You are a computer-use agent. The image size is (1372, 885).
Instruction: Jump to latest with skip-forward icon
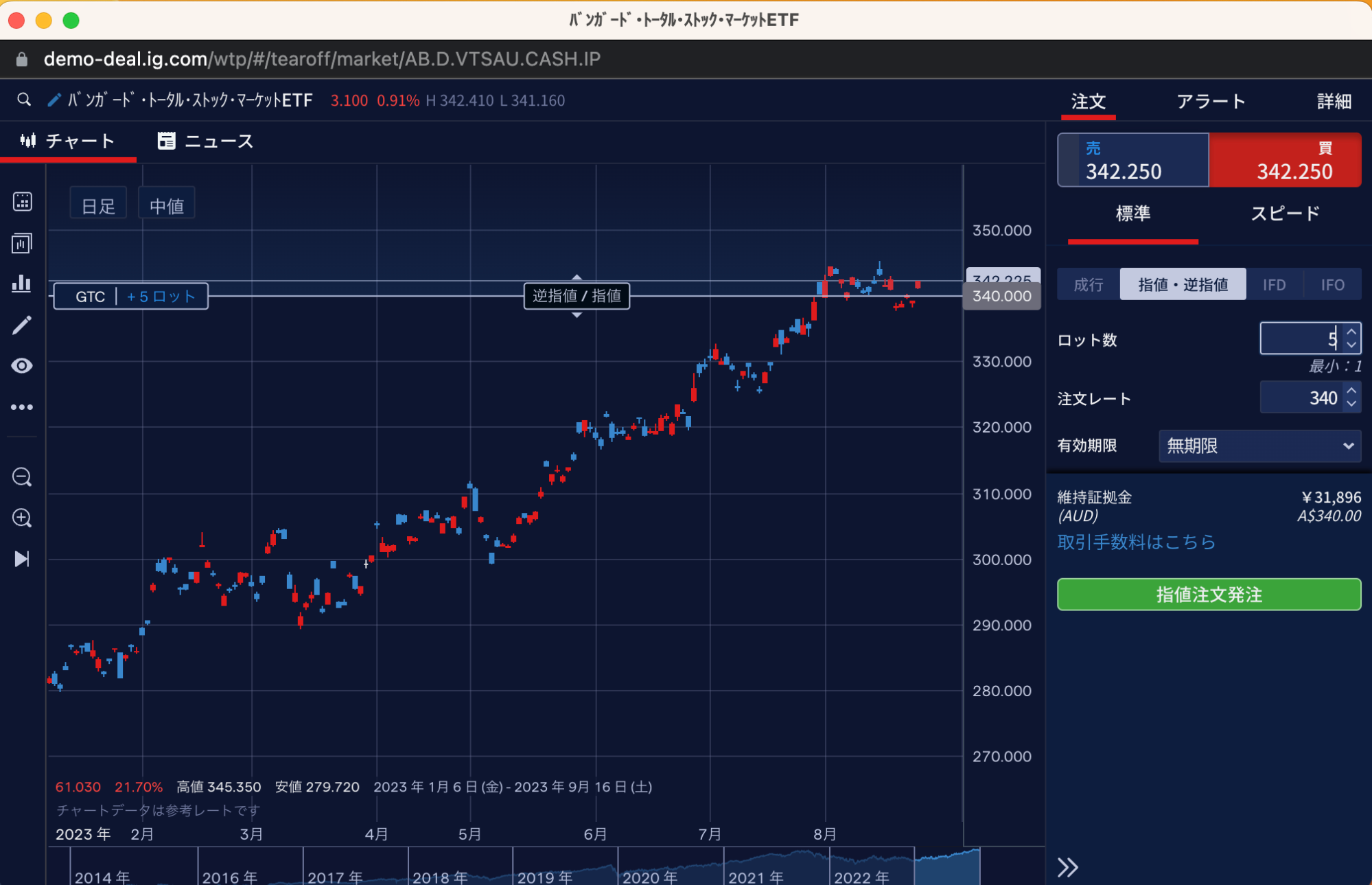[x=22, y=559]
